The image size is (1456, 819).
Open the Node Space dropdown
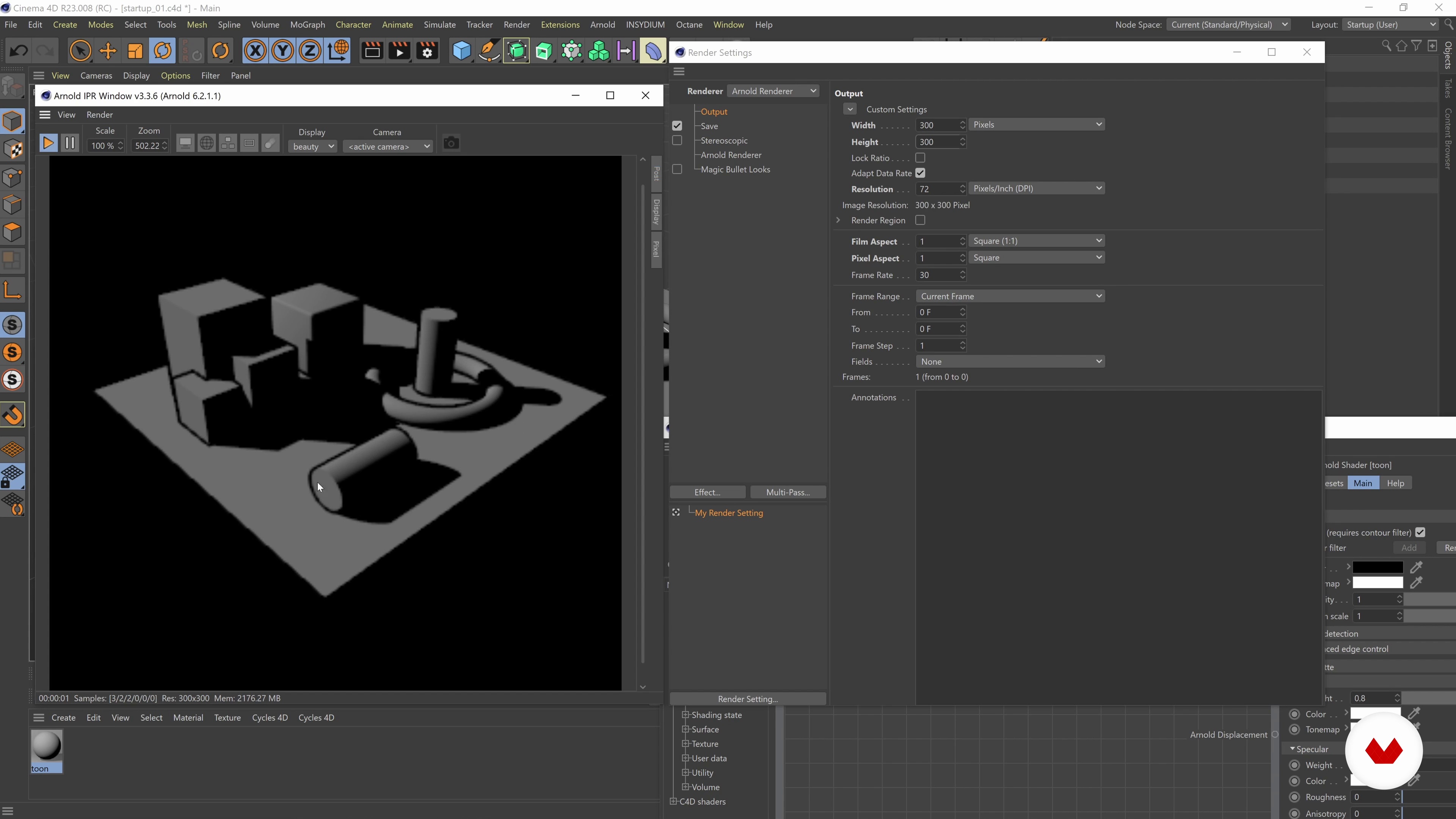click(1228, 24)
